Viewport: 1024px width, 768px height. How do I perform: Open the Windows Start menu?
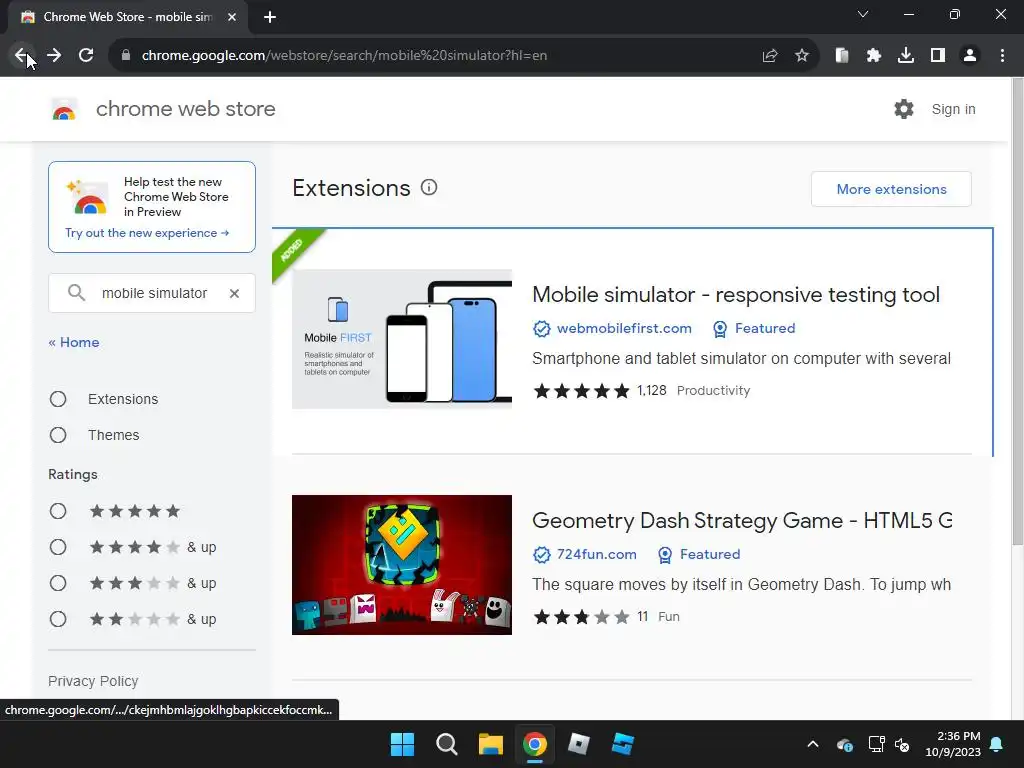click(x=402, y=744)
